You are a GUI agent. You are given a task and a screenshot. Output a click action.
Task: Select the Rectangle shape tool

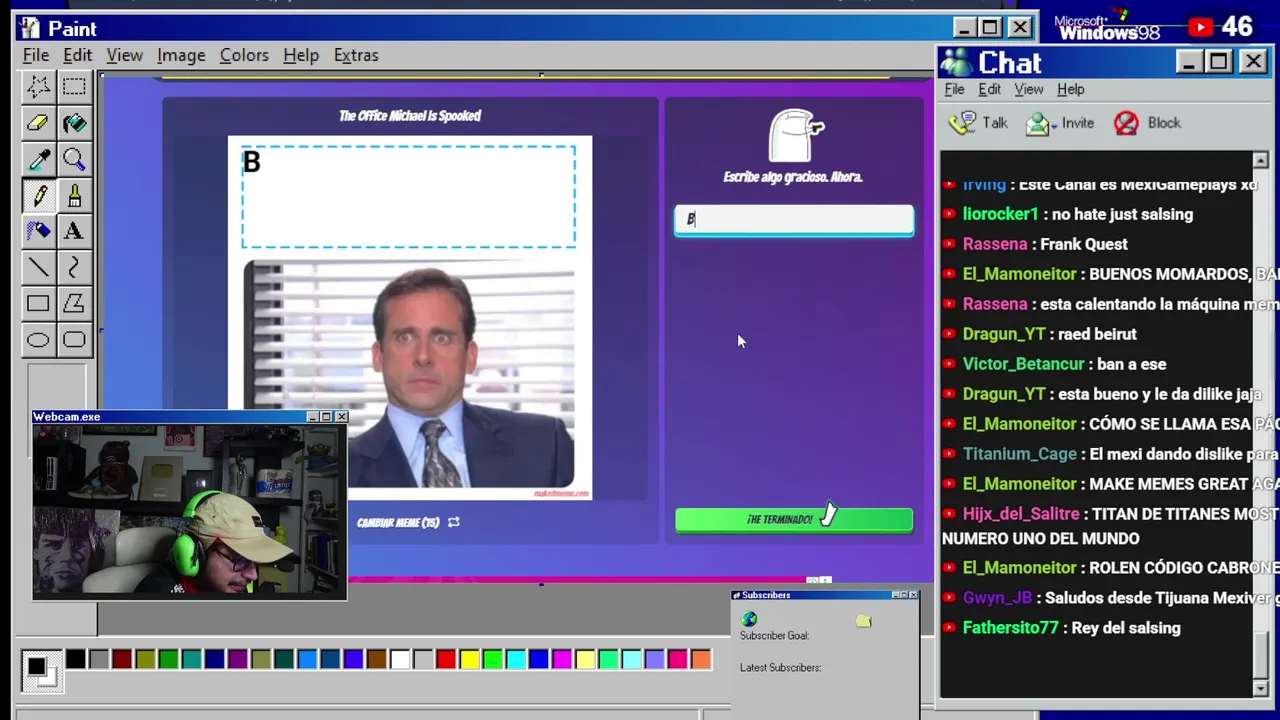[38, 303]
